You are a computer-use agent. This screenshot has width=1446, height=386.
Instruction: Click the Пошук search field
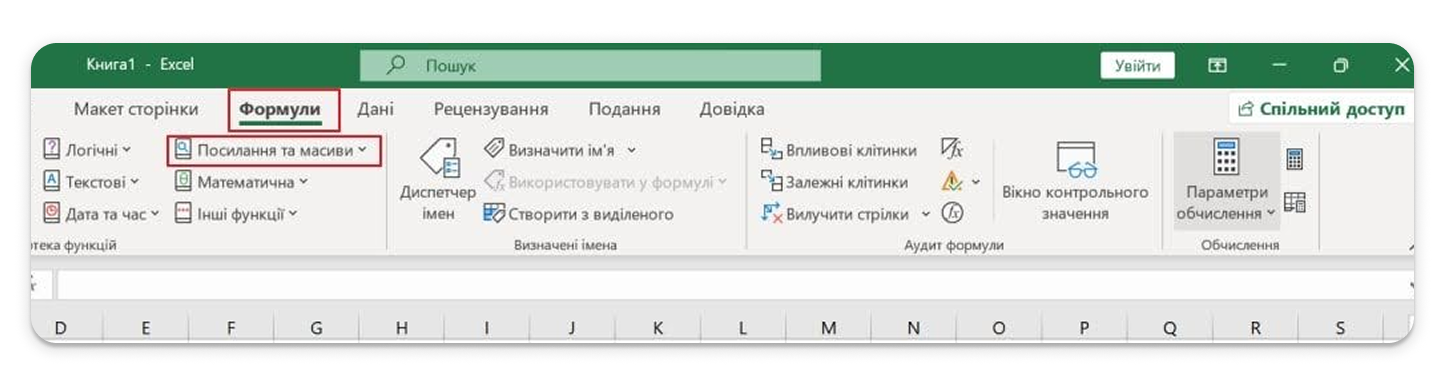(590, 65)
